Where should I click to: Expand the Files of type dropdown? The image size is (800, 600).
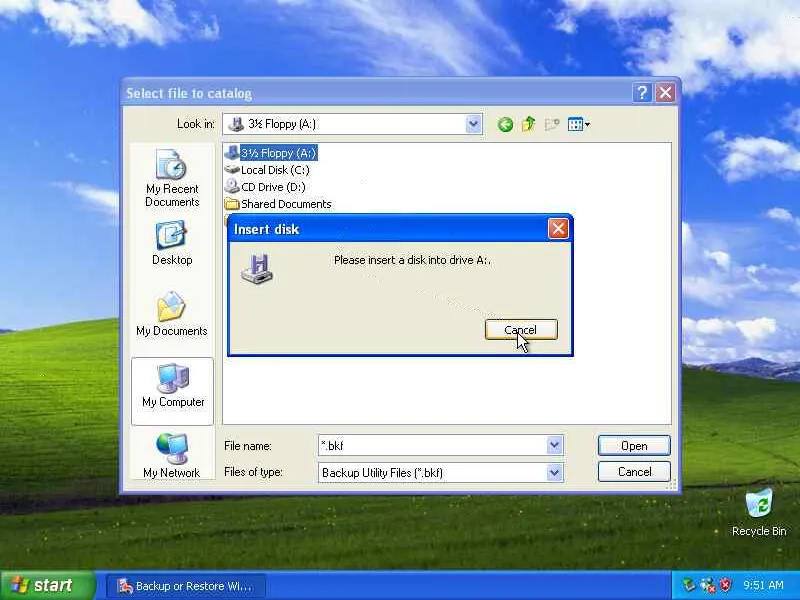(554, 472)
